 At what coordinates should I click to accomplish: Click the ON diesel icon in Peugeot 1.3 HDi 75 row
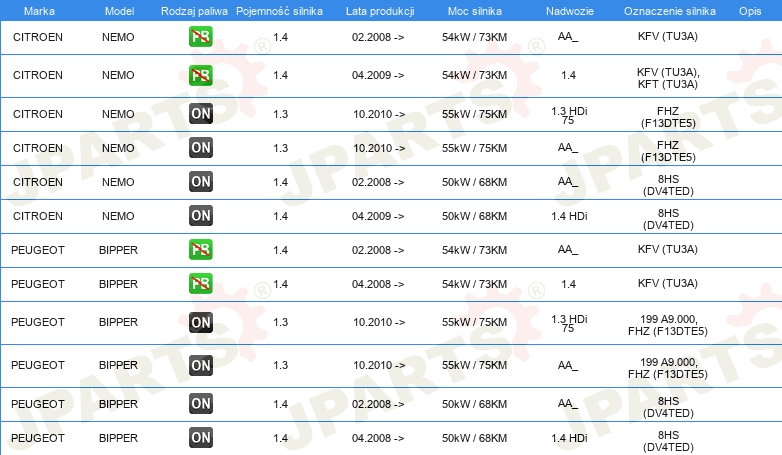(x=200, y=322)
